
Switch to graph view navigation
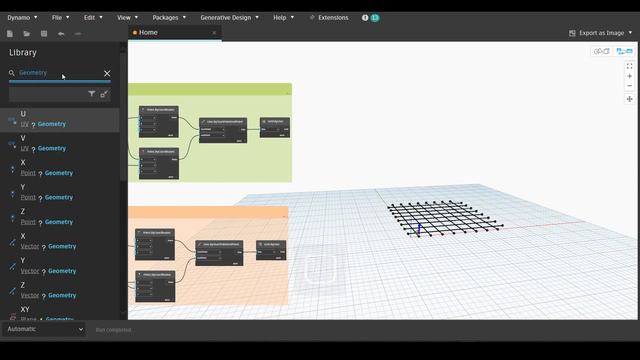[624, 51]
